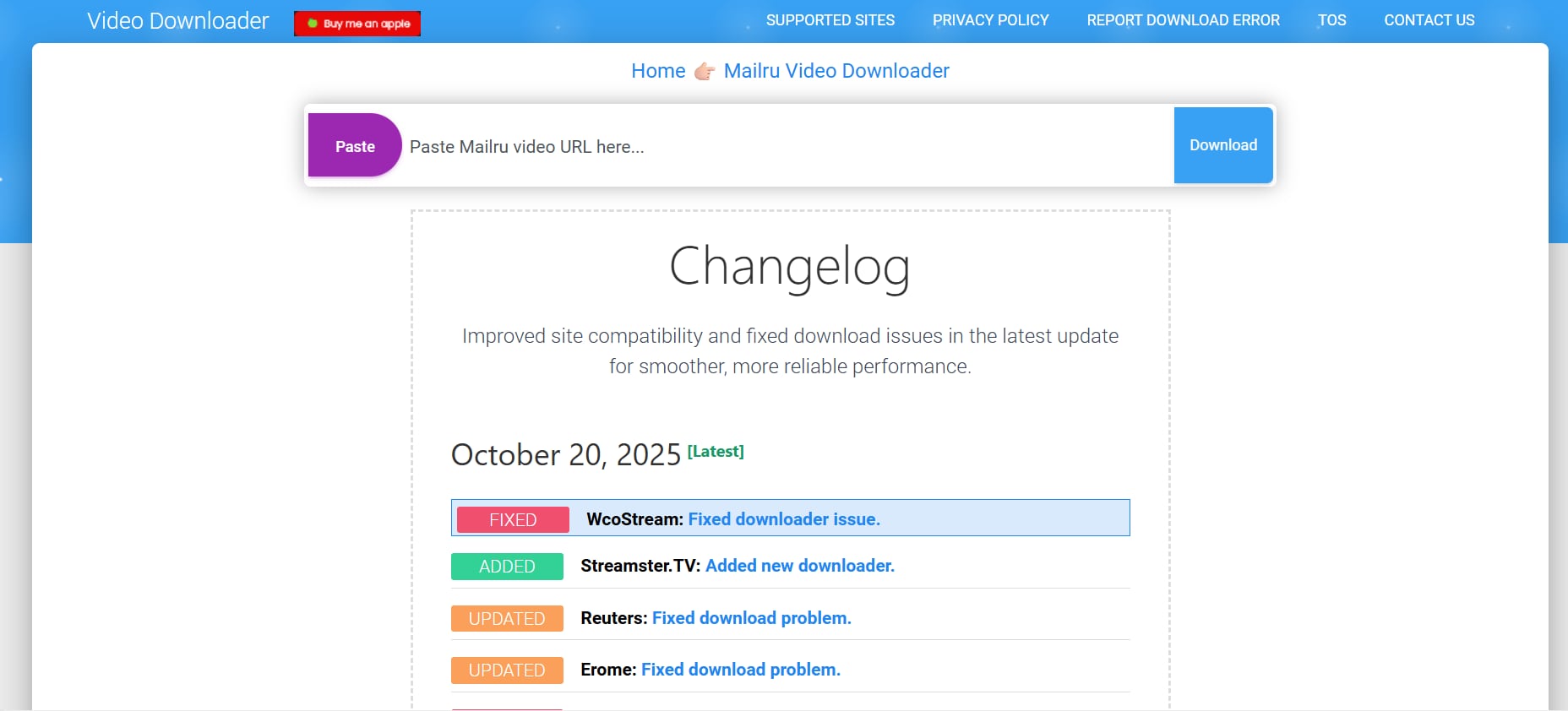Click the UPDATED badge beside Erome

pos(507,670)
